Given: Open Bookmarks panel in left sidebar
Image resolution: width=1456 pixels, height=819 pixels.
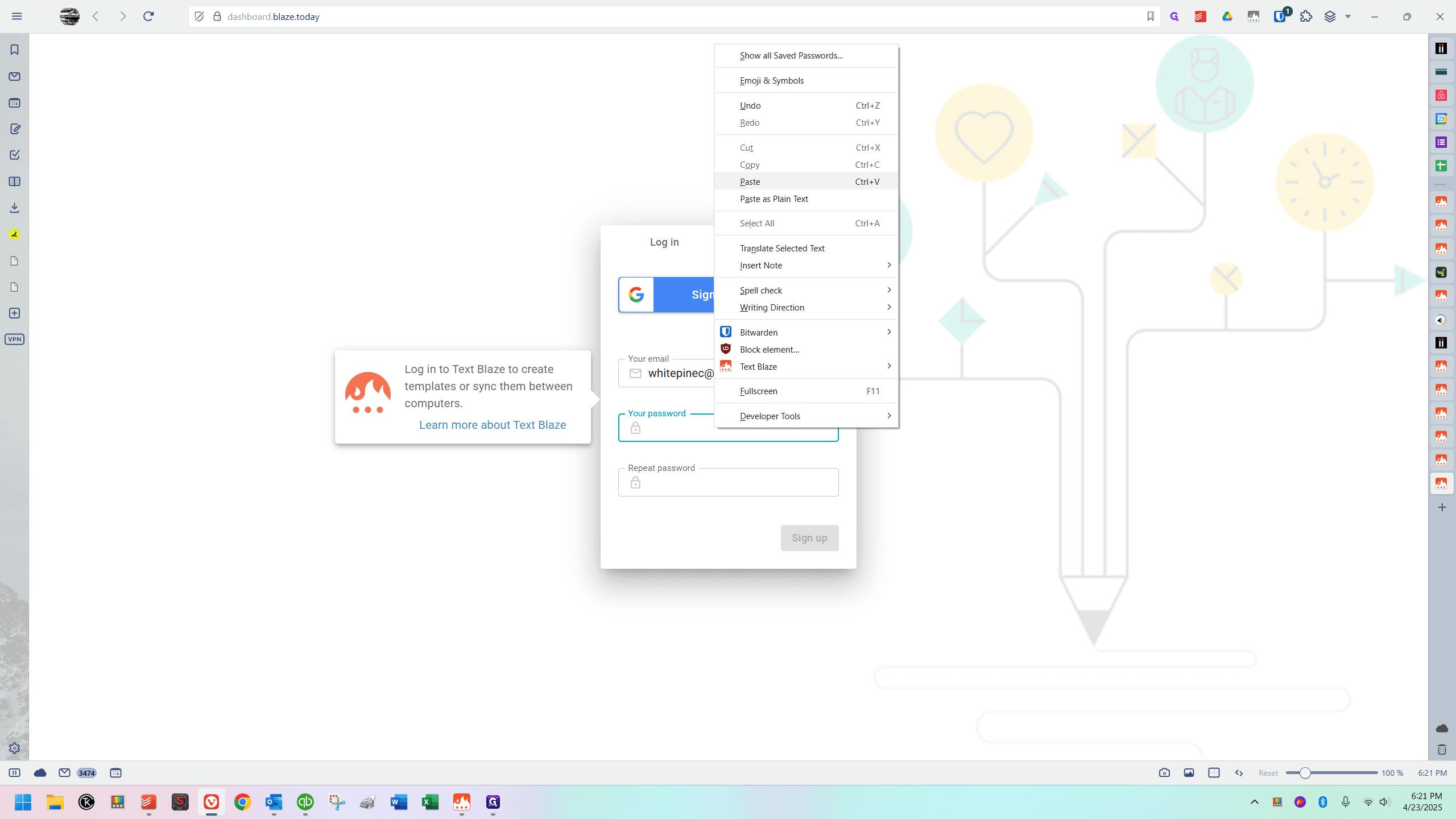Looking at the screenshot, I should pos(14,50).
